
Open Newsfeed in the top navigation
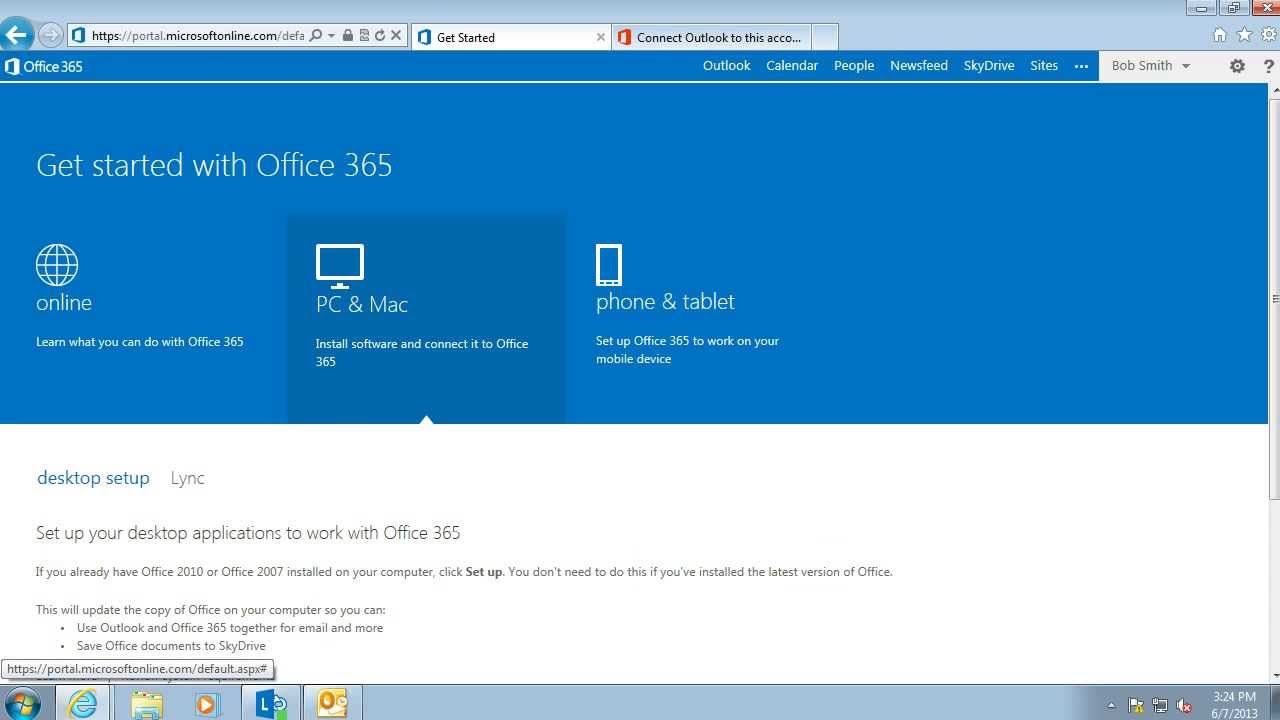919,66
